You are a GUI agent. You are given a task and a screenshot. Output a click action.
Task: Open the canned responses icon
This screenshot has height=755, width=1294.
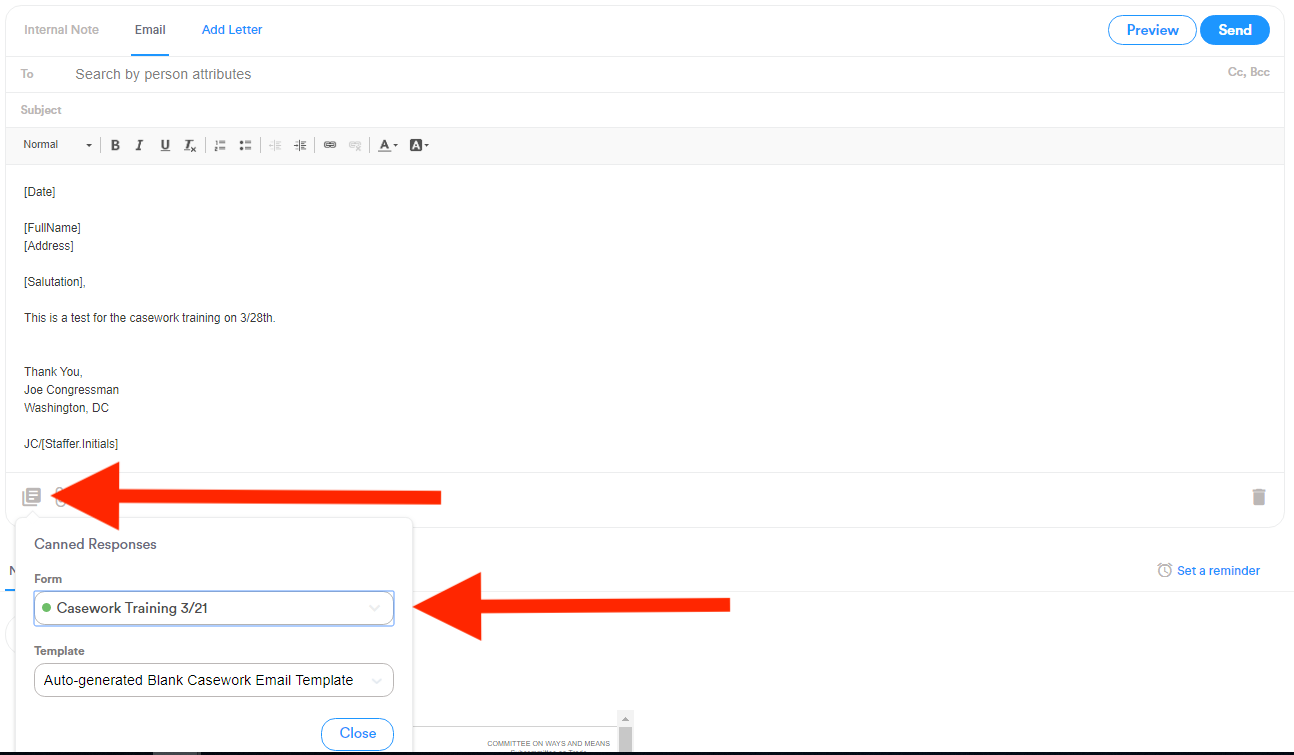[x=32, y=497]
